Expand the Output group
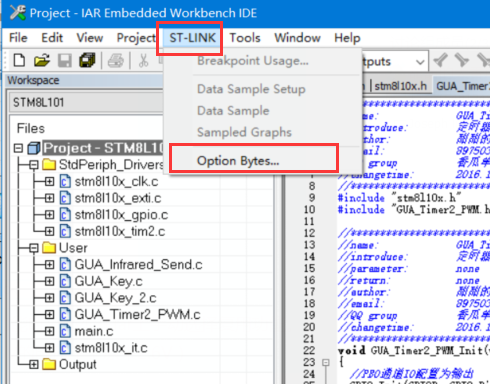Image resolution: width=490 pixels, height=384 pixels. 33,364
